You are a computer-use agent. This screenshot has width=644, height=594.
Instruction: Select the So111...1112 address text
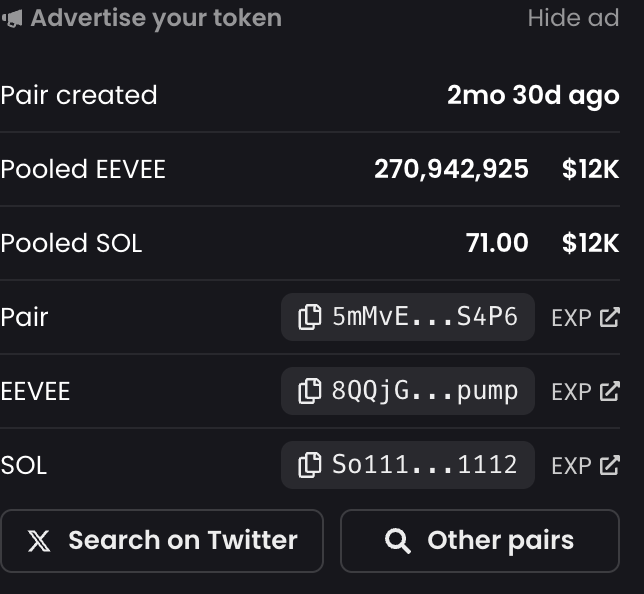pyautogui.click(x=425, y=465)
